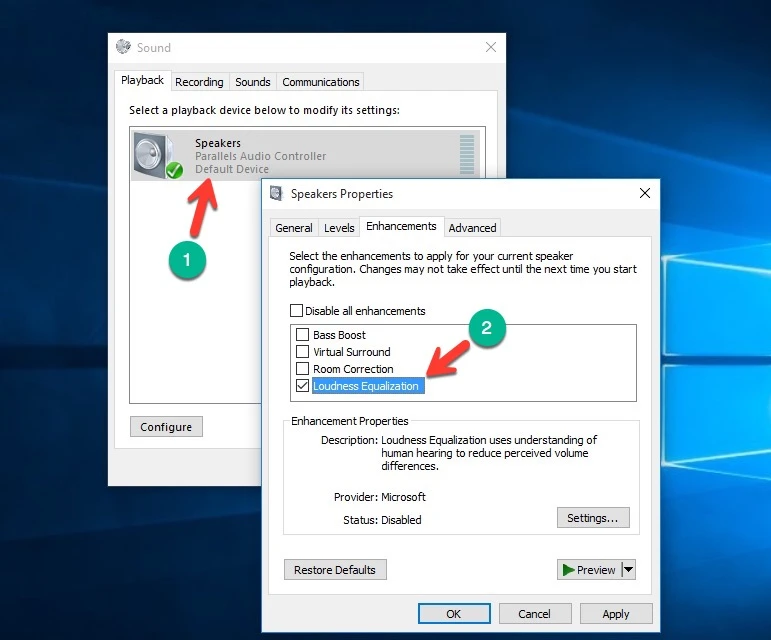
Task: Toggle Disable all enhancements checkbox
Action: click(x=296, y=311)
